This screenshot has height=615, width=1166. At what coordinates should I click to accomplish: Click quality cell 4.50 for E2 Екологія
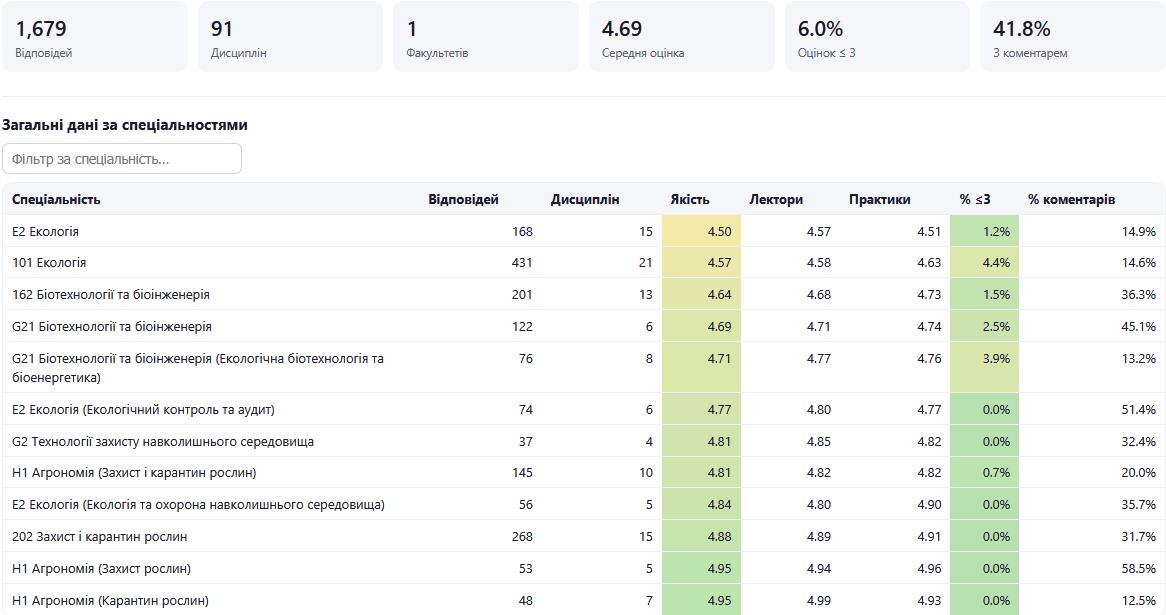[x=701, y=231]
